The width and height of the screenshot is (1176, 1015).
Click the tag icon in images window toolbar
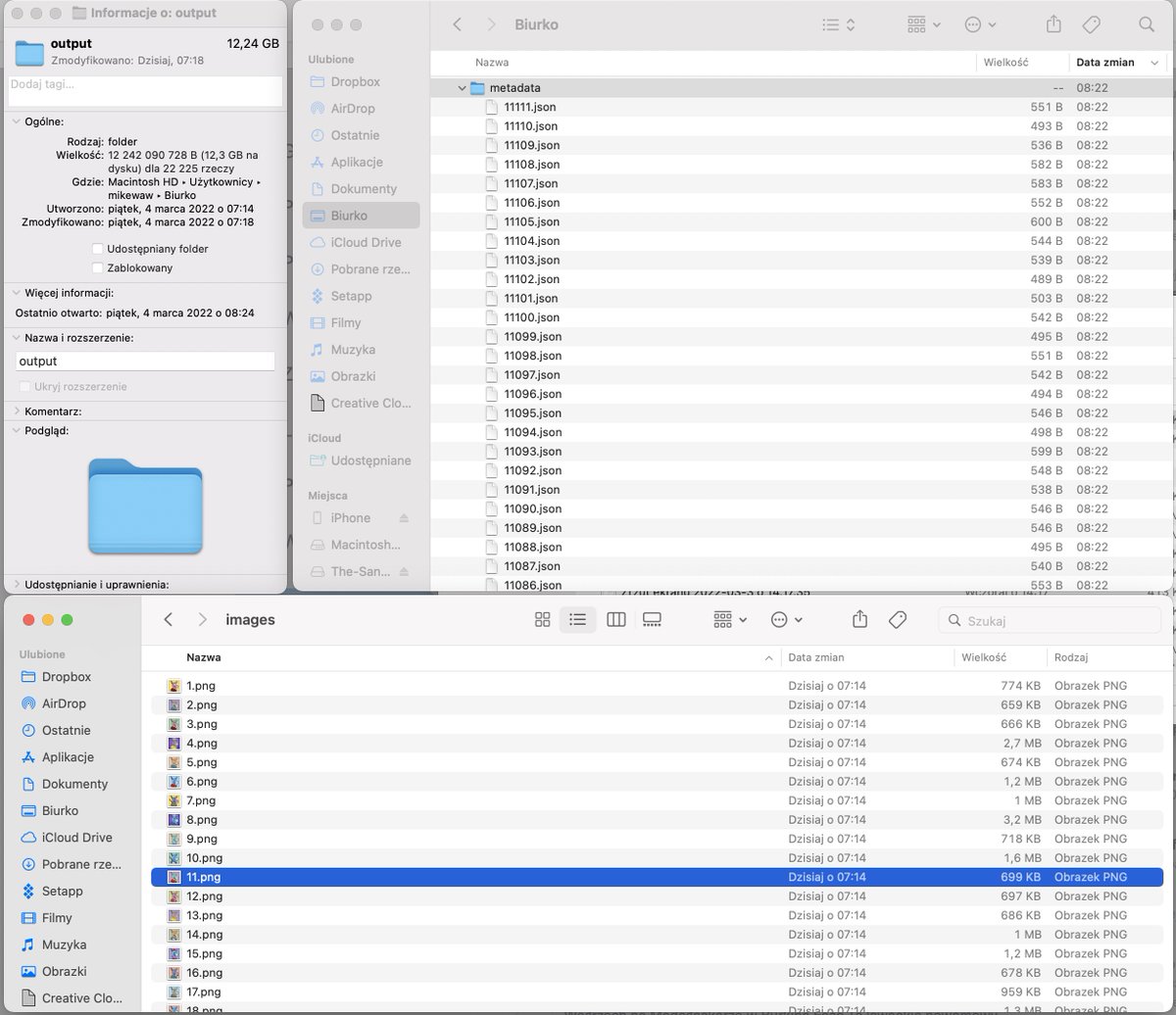click(897, 619)
